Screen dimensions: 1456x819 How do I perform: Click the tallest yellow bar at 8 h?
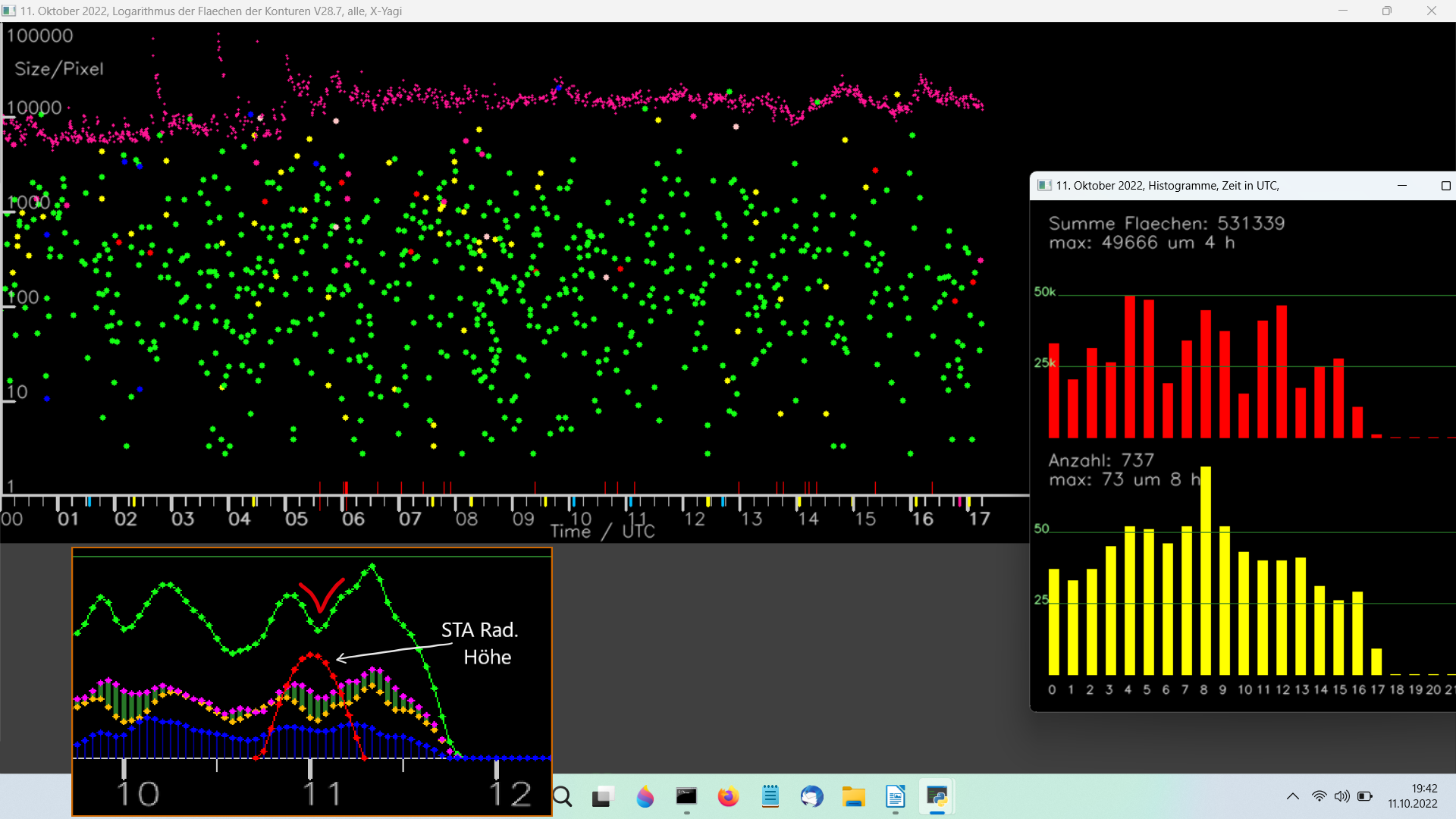(1206, 571)
